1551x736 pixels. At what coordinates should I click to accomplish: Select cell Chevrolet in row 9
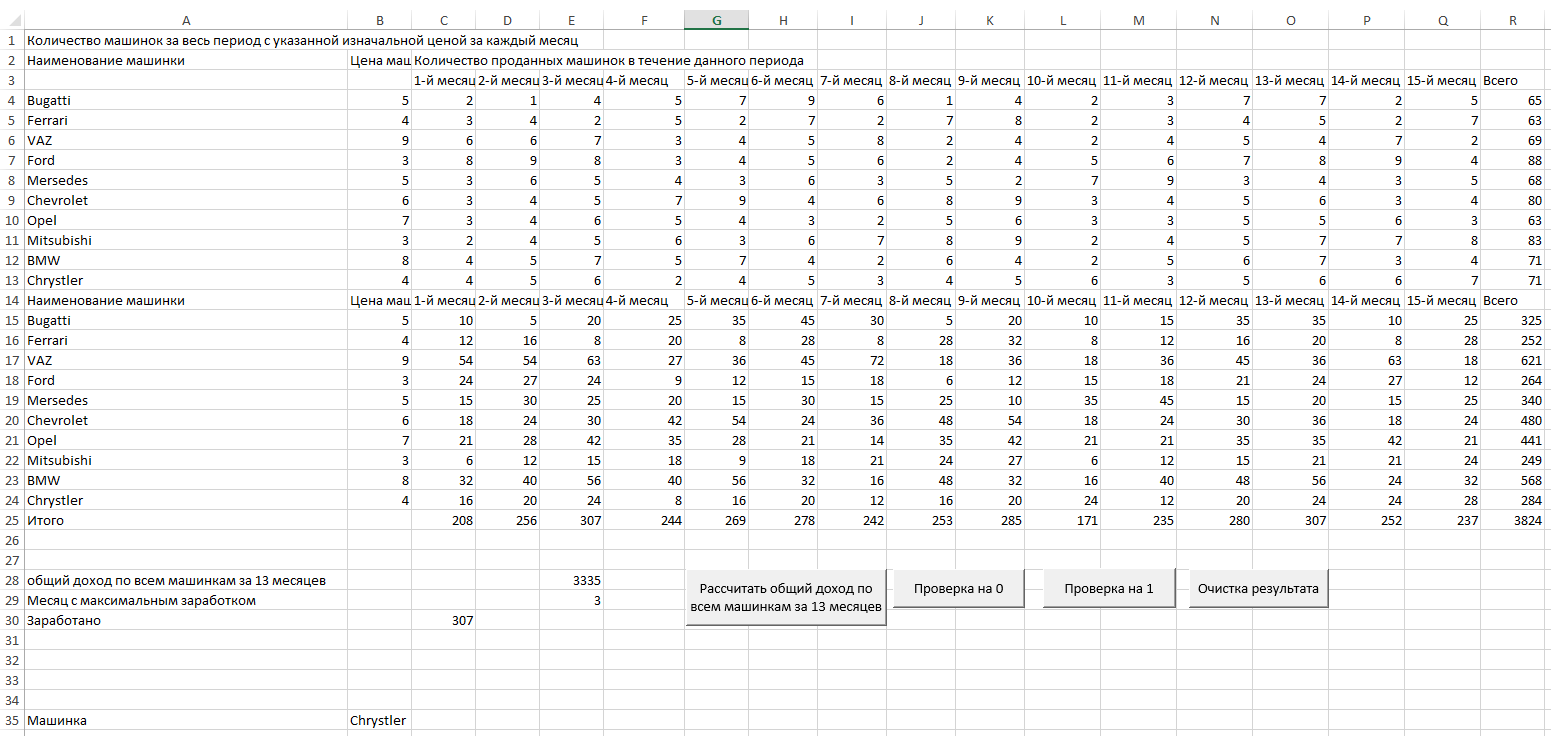click(186, 200)
